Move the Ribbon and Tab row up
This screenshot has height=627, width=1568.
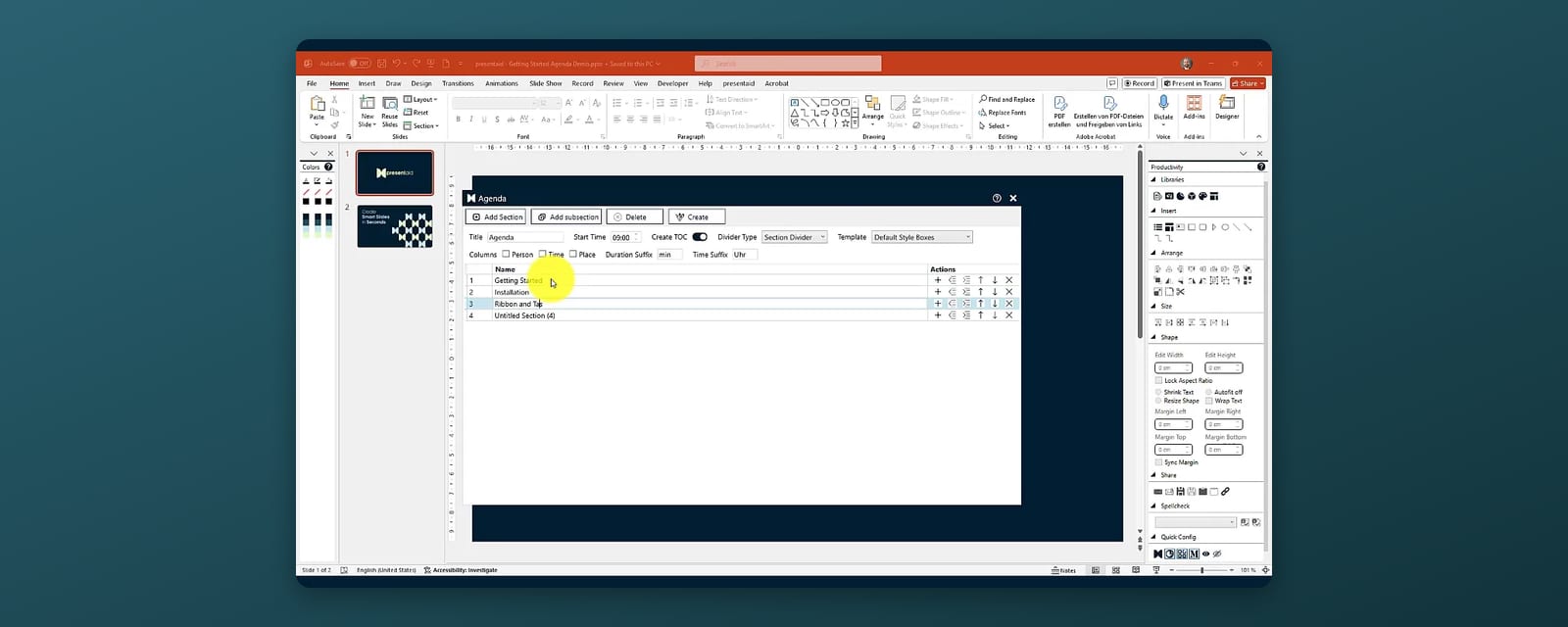[980, 304]
